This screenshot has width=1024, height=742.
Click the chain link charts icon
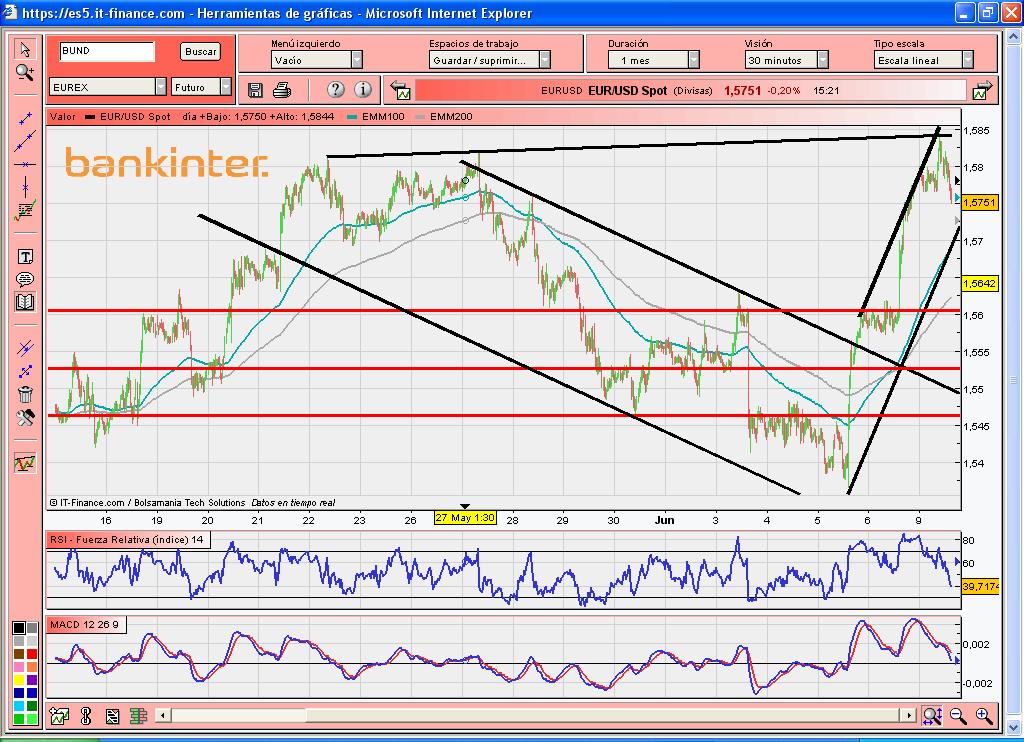click(86, 717)
